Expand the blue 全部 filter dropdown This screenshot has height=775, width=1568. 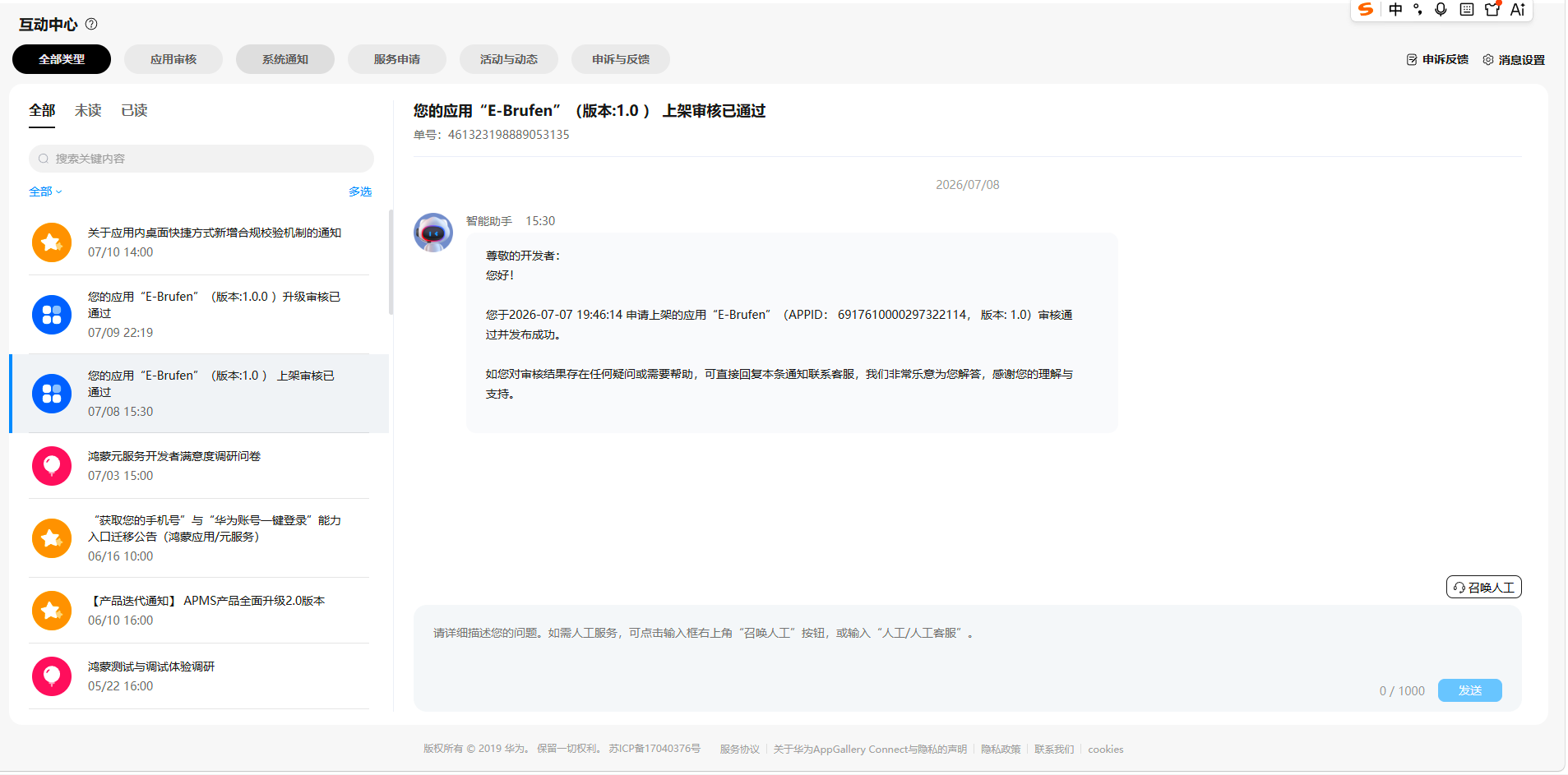(x=45, y=191)
